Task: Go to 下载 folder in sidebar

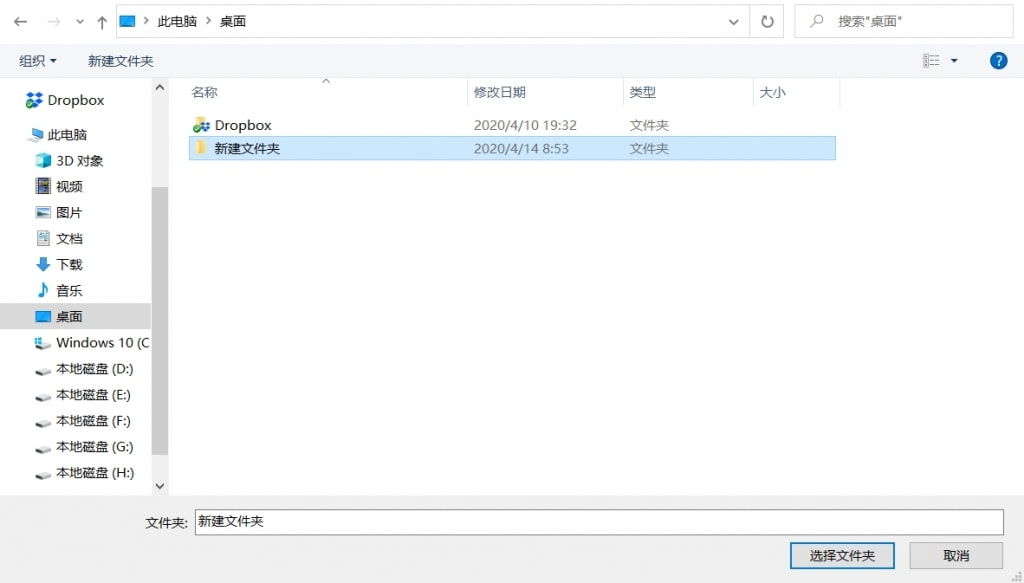Action: click(x=69, y=264)
